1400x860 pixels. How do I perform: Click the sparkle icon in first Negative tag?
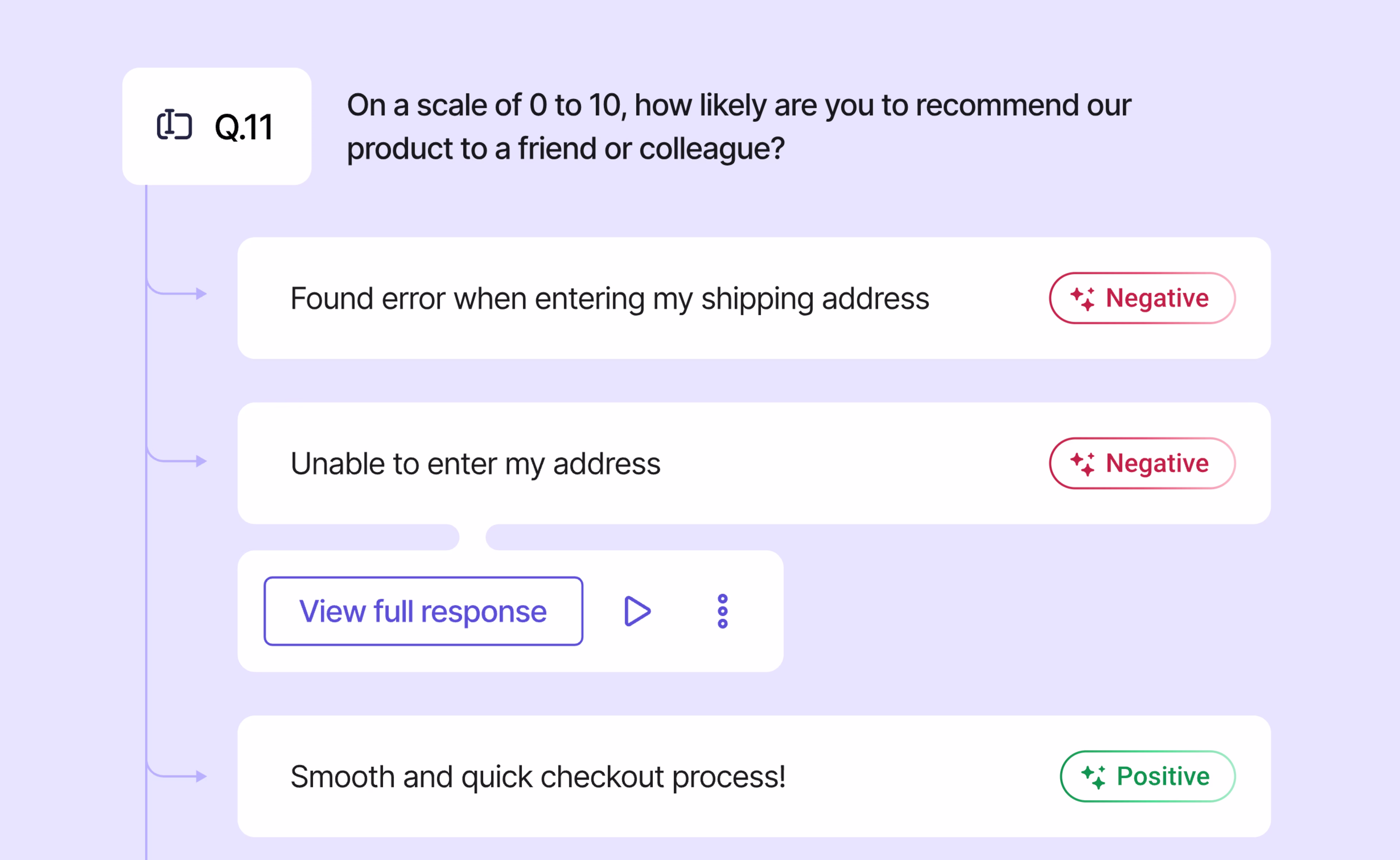(x=1082, y=298)
